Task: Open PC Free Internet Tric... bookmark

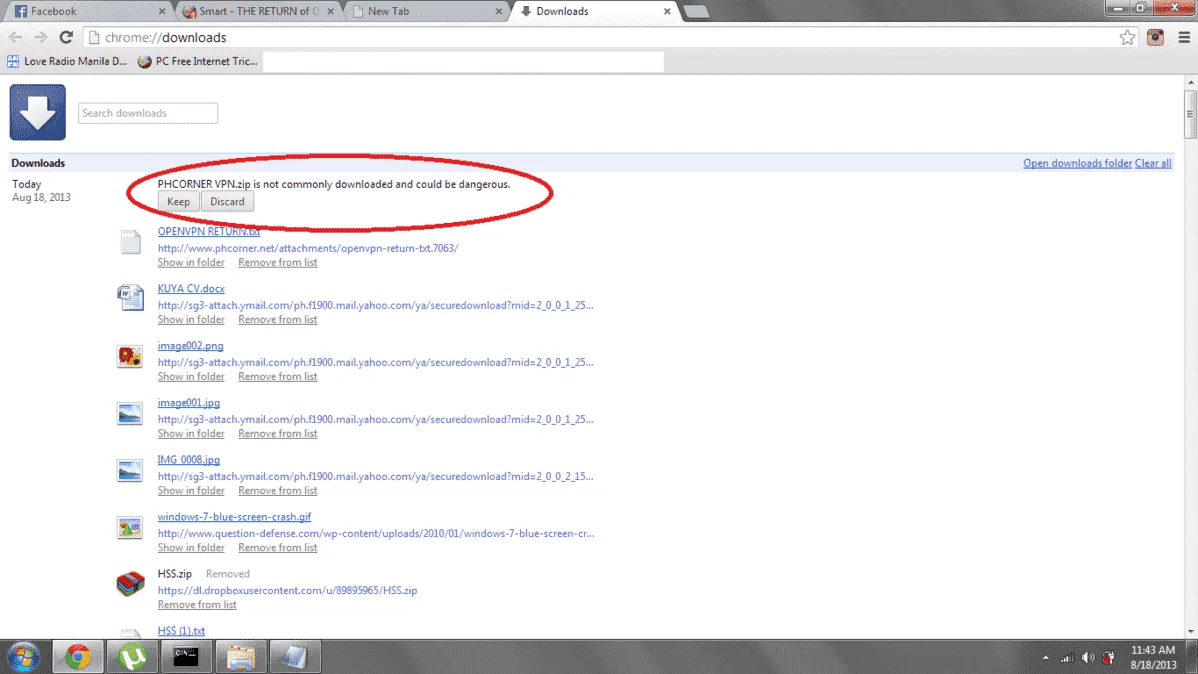Action: coord(197,61)
